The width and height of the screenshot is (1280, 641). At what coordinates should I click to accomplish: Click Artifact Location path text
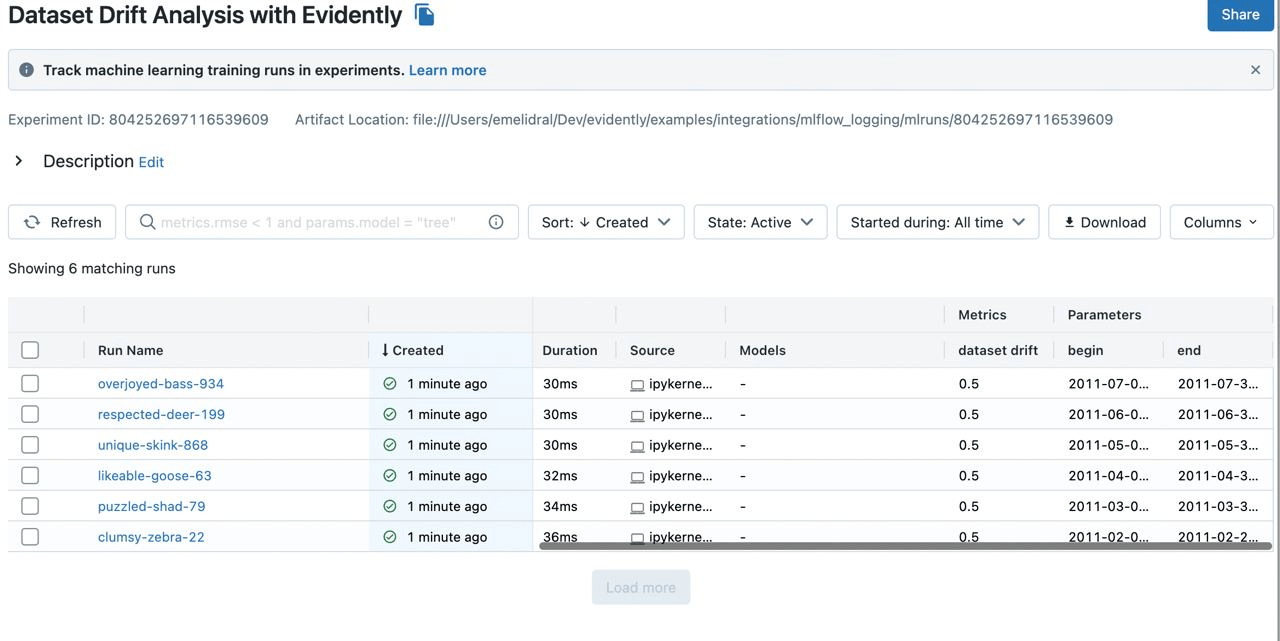pyautogui.click(x=704, y=119)
